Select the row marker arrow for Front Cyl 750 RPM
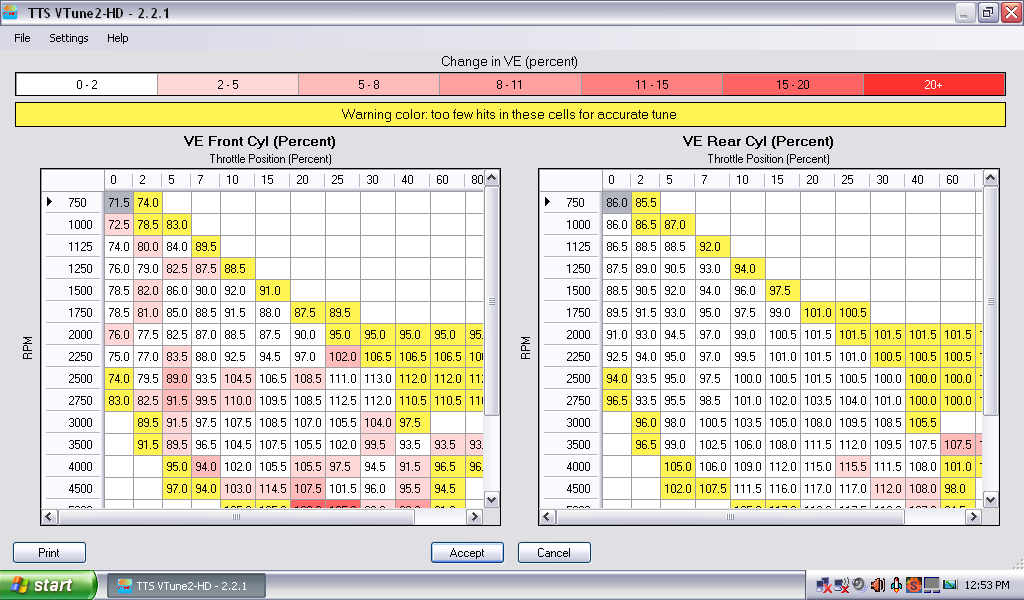Viewport: 1024px width, 600px height. click(x=50, y=202)
